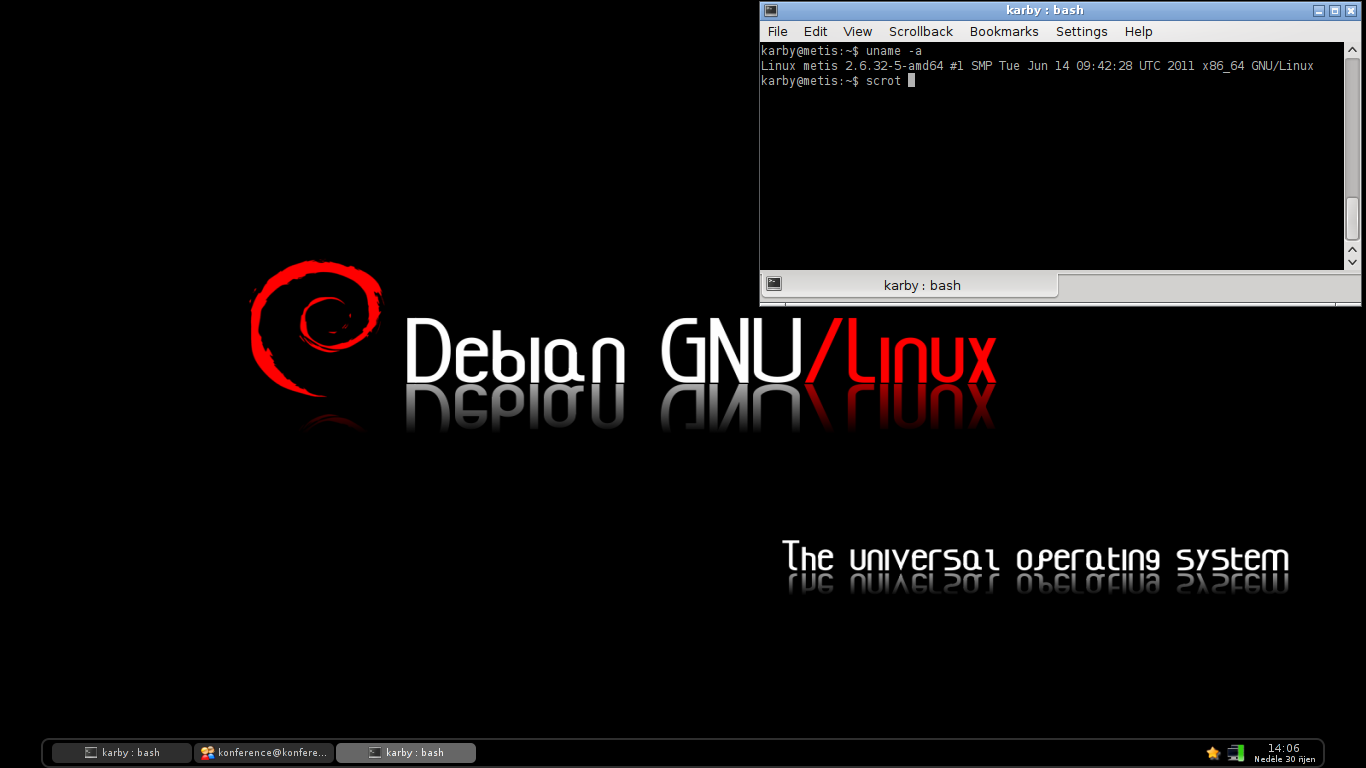The width and height of the screenshot is (1366, 768).
Task: Click the yellow star tray icon
Action: point(1213,753)
